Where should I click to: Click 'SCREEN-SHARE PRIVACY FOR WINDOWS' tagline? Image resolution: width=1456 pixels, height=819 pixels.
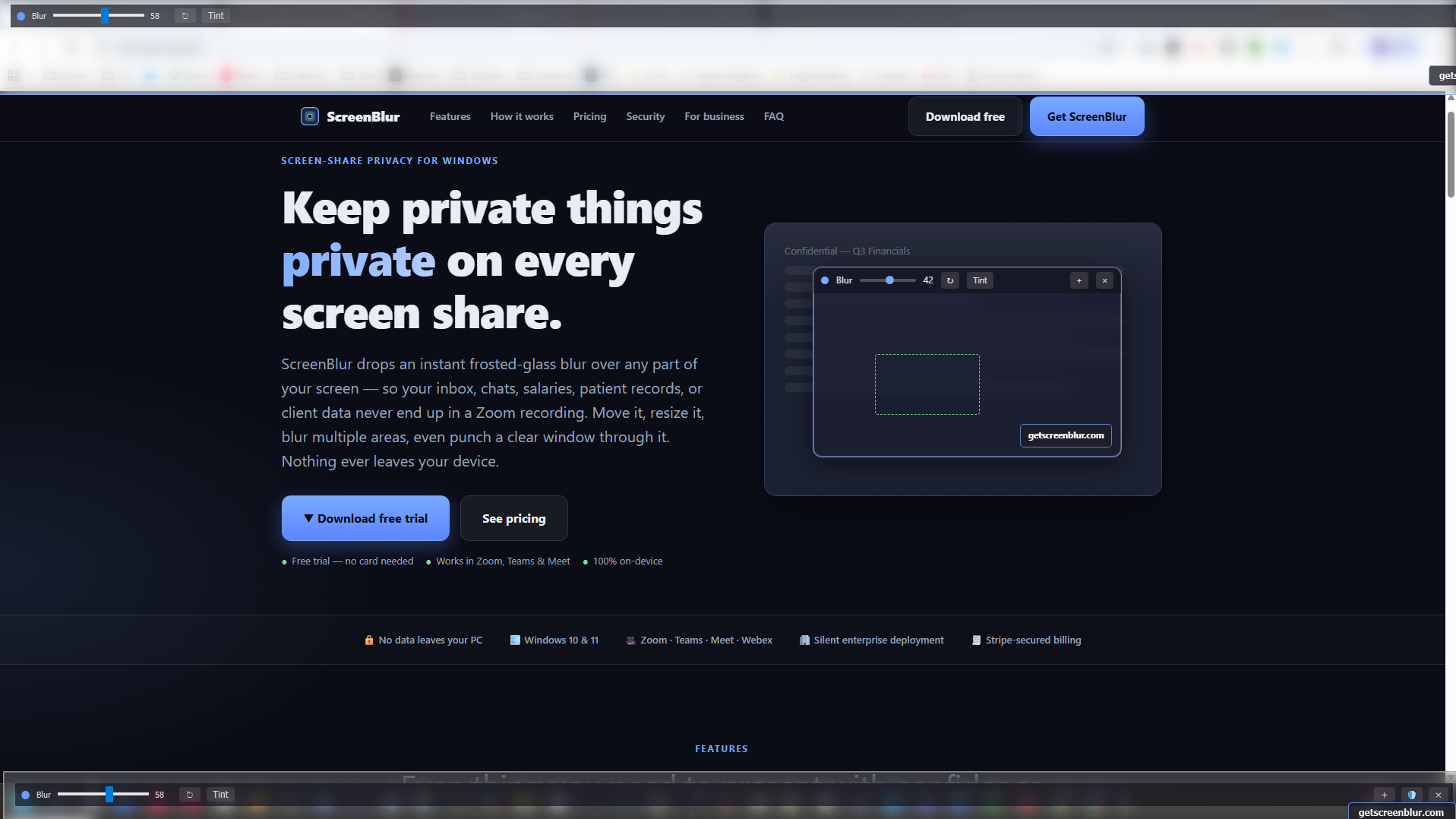coord(390,161)
